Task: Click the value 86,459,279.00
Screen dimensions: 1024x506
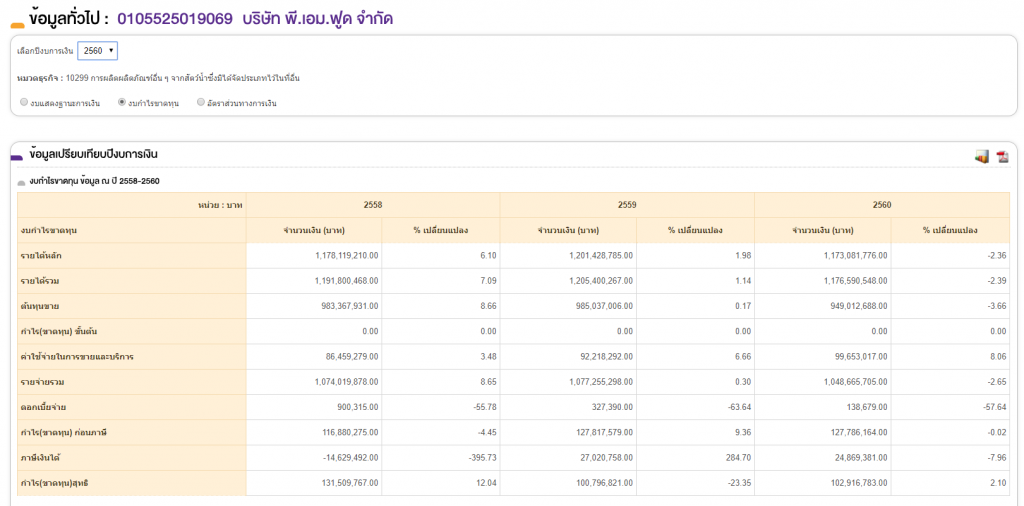Action: tap(353, 357)
